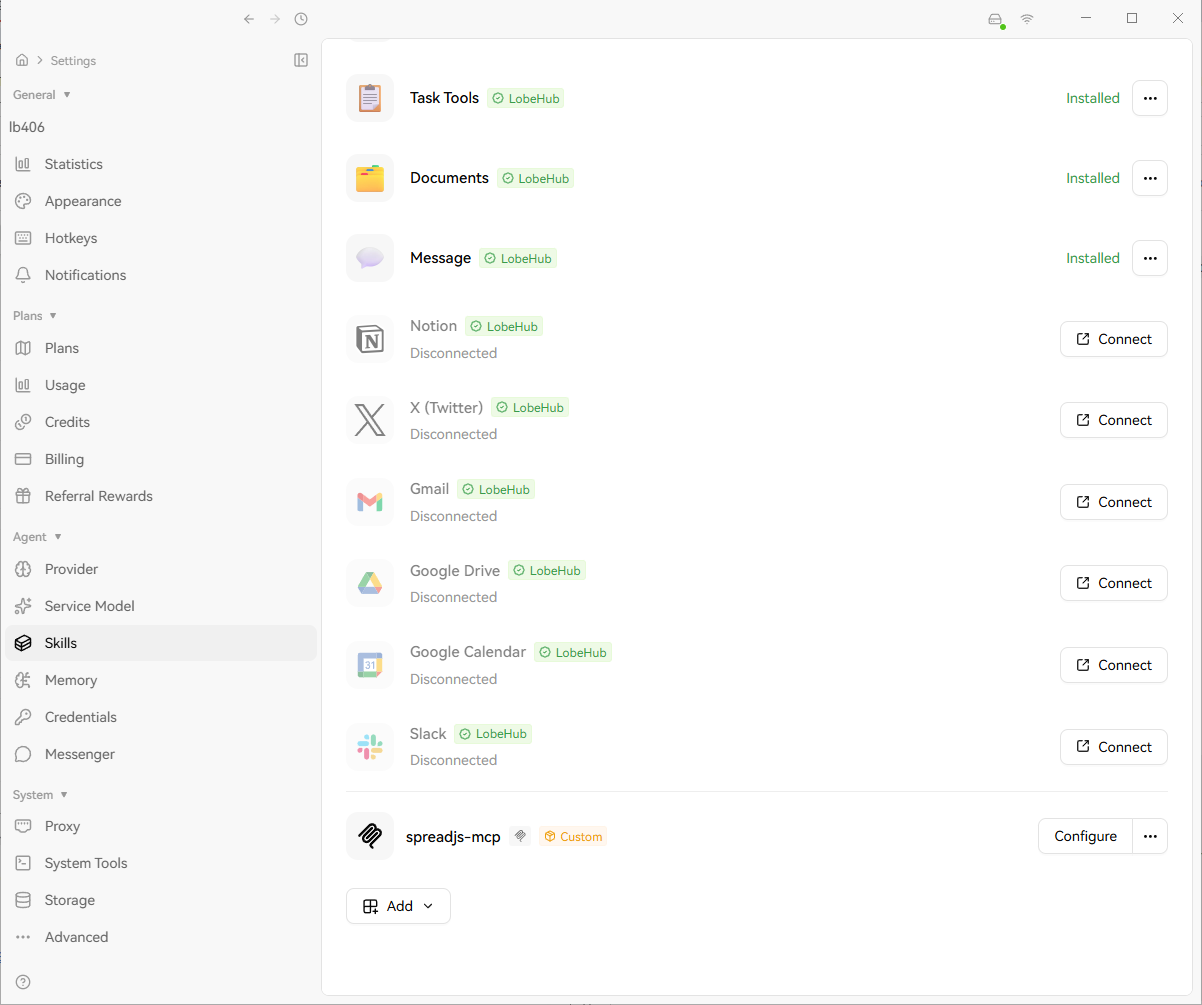
Task: Click the Slack logo icon
Action: (370, 747)
